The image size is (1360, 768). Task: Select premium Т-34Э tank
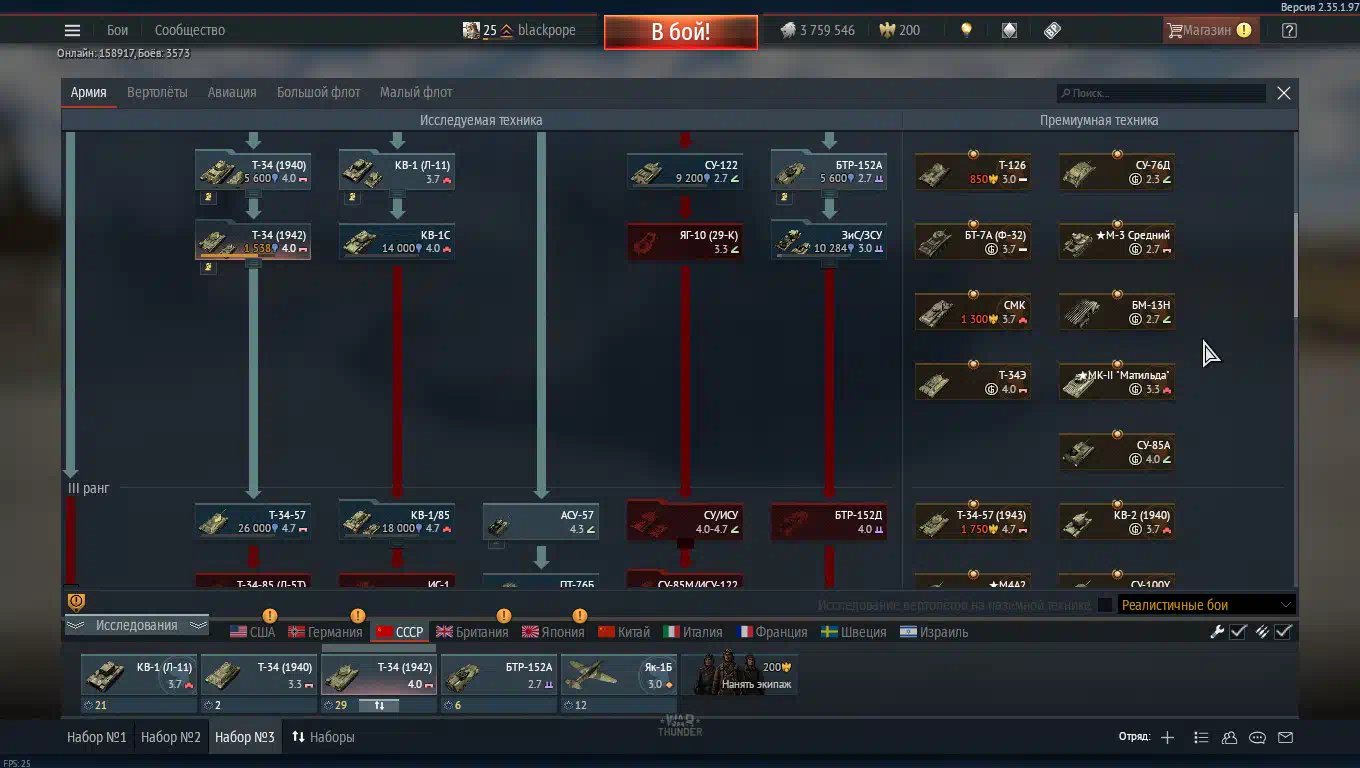973,381
